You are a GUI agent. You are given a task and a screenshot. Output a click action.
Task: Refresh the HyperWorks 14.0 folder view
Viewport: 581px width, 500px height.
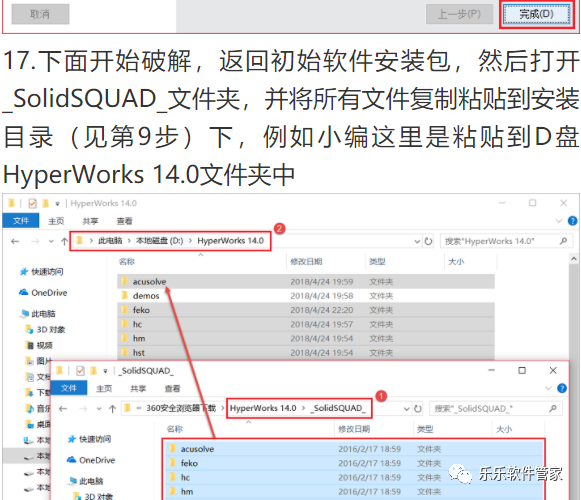(428, 242)
